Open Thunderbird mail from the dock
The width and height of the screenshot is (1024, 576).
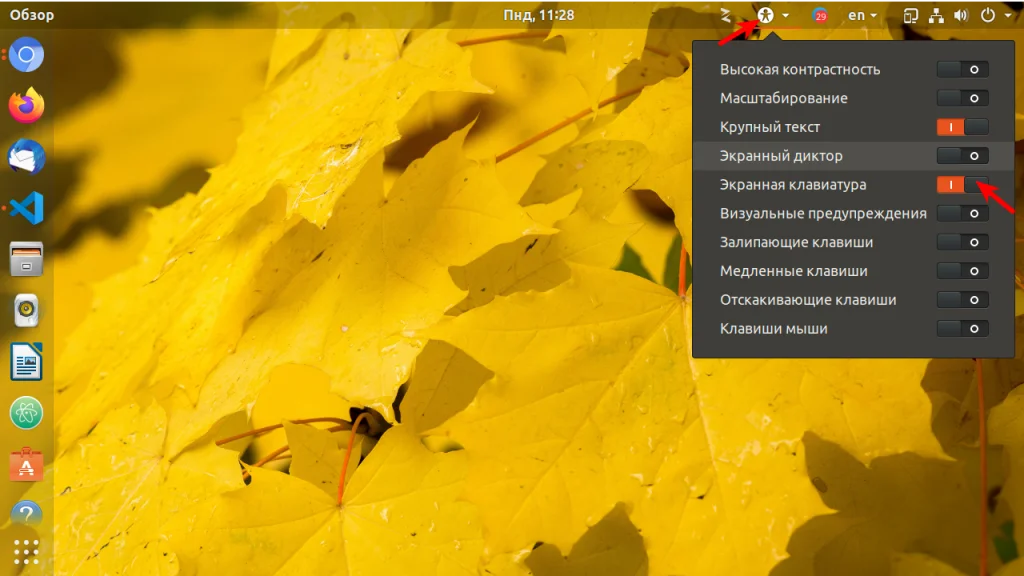[26, 157]
